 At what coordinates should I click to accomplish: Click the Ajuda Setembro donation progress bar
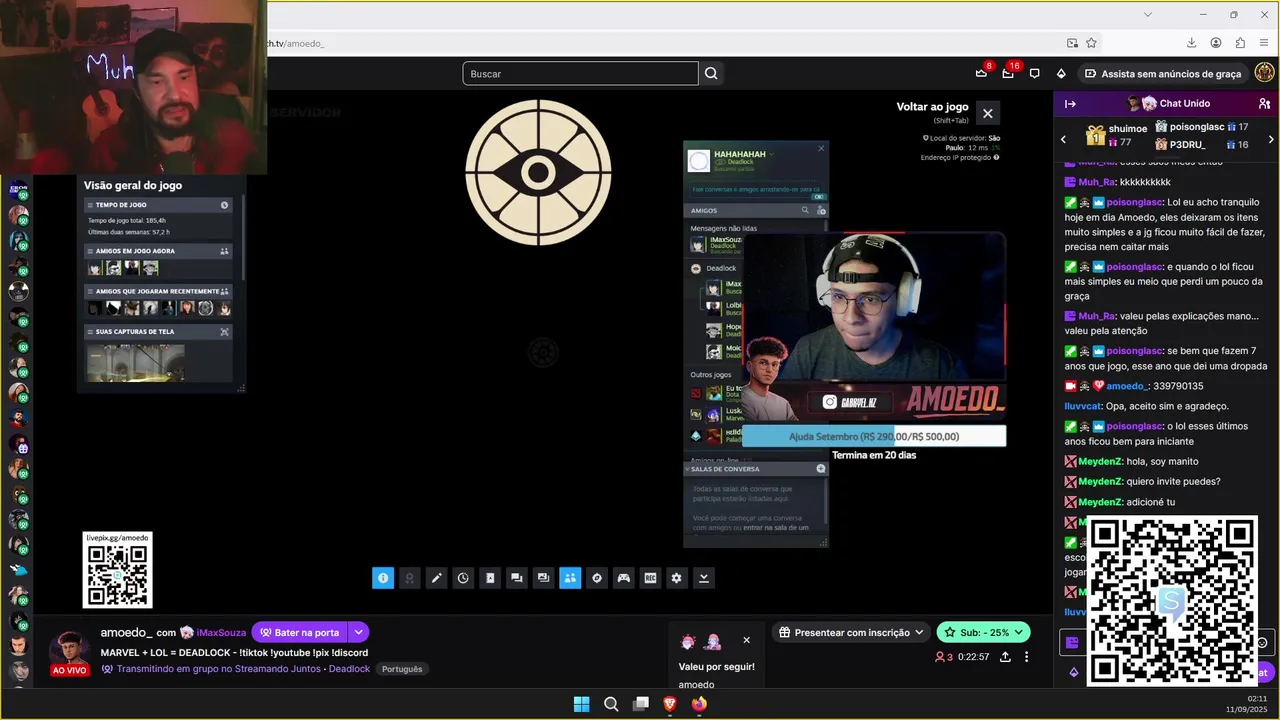tap(874, 436)
